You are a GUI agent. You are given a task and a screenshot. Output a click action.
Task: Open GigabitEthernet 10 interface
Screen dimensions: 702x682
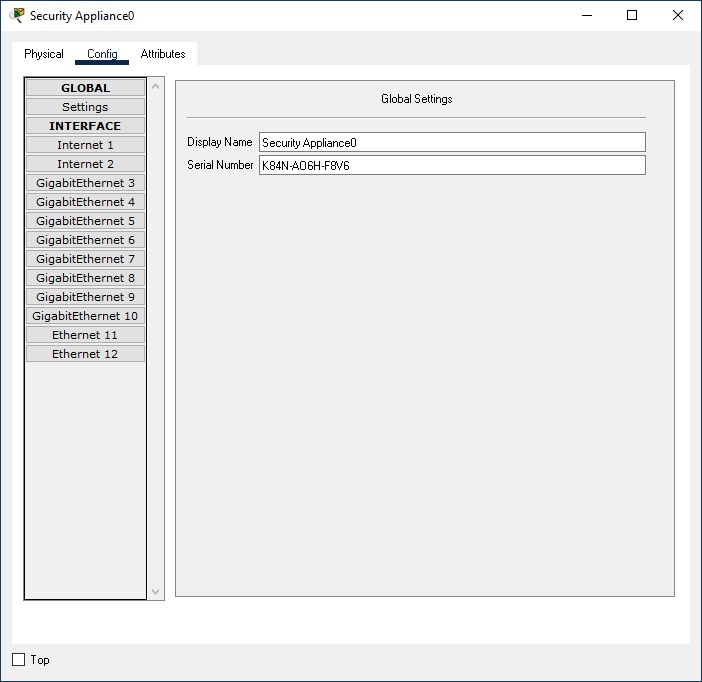pyautogui.click(x=86, y=316)
